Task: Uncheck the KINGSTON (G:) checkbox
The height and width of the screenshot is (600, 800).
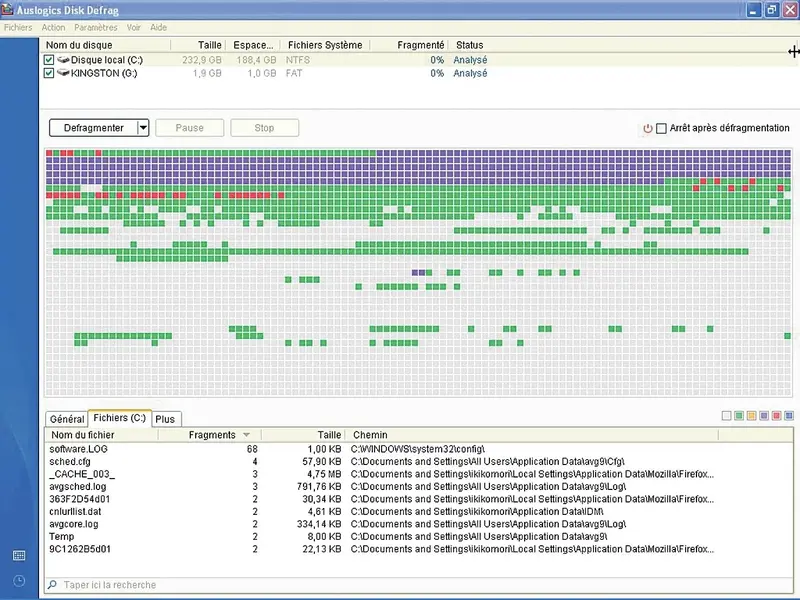Action: pyautogui.click(x=48, y=73)
